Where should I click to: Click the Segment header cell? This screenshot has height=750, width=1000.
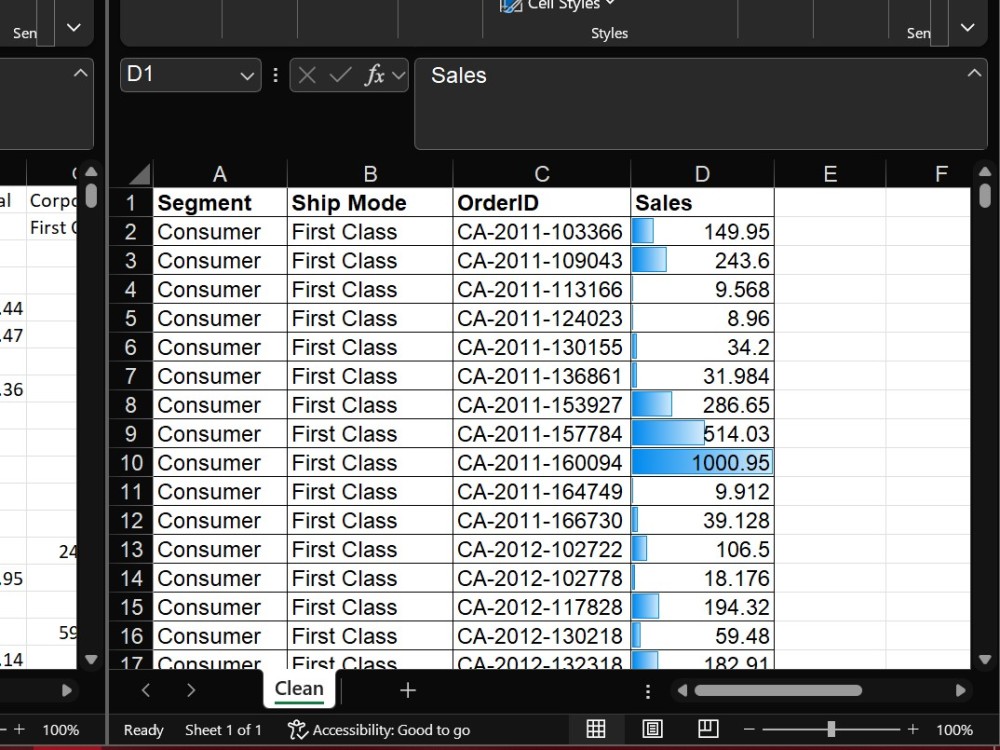point(220,203)
